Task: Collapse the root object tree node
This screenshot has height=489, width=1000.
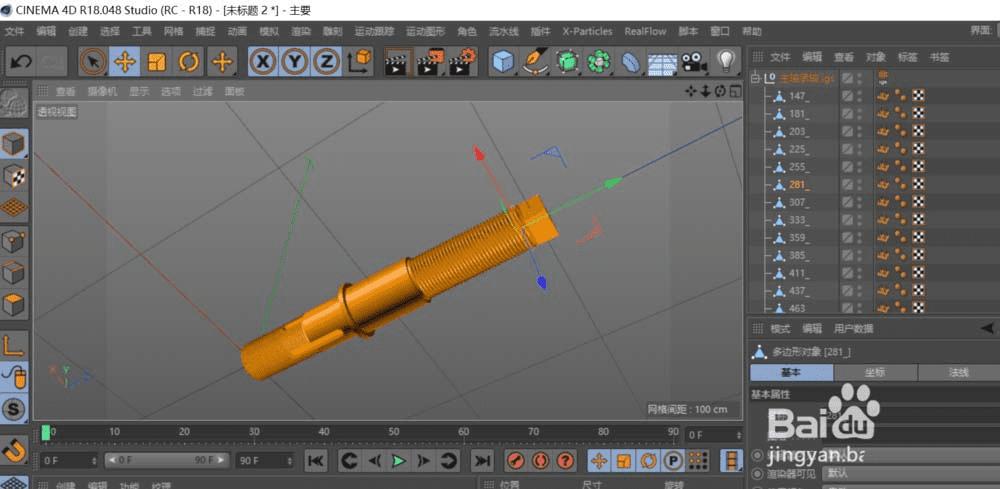Action: pos(756,78)
